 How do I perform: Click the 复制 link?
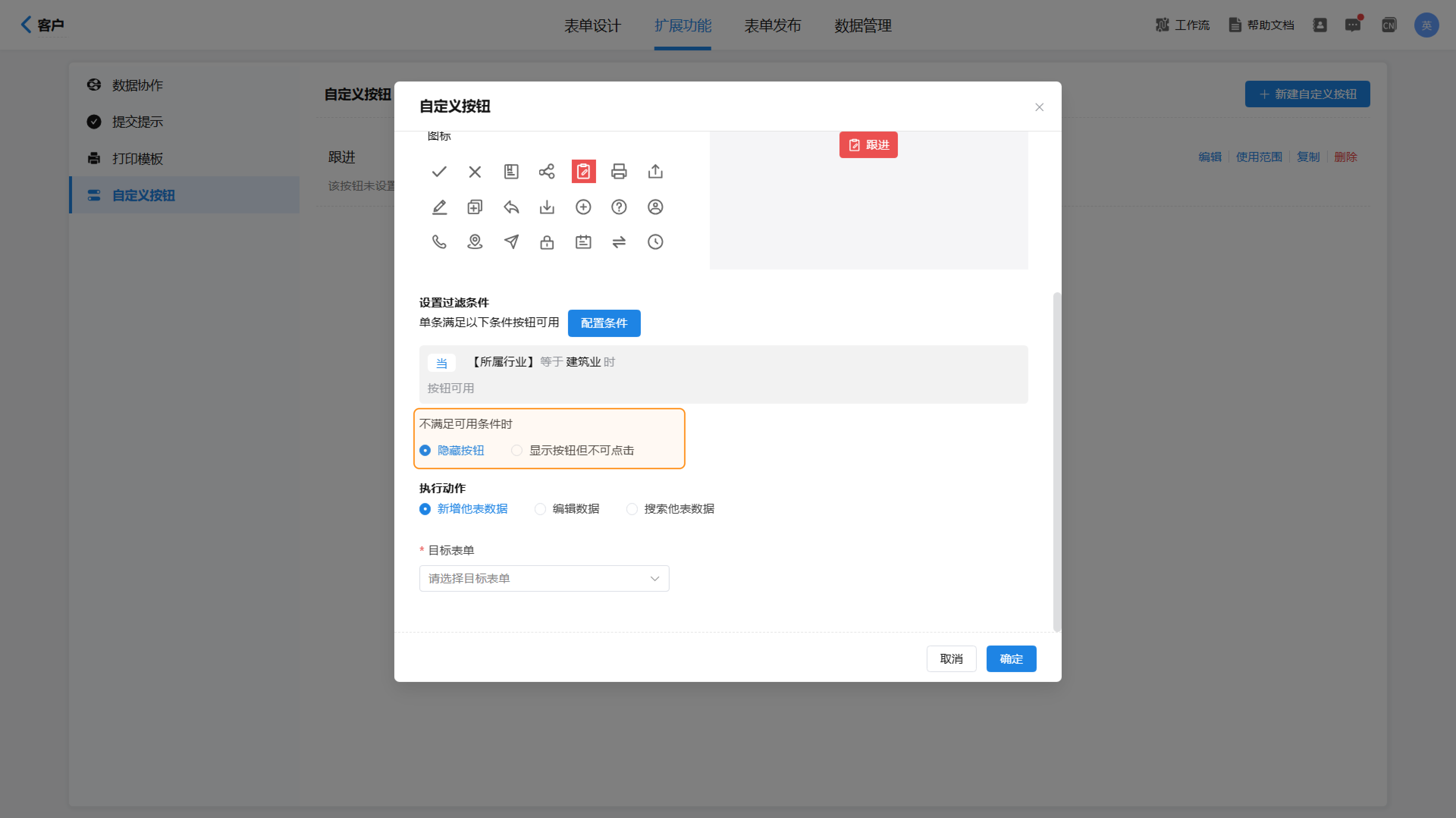pyautogui.click(x=1308, y=157)
